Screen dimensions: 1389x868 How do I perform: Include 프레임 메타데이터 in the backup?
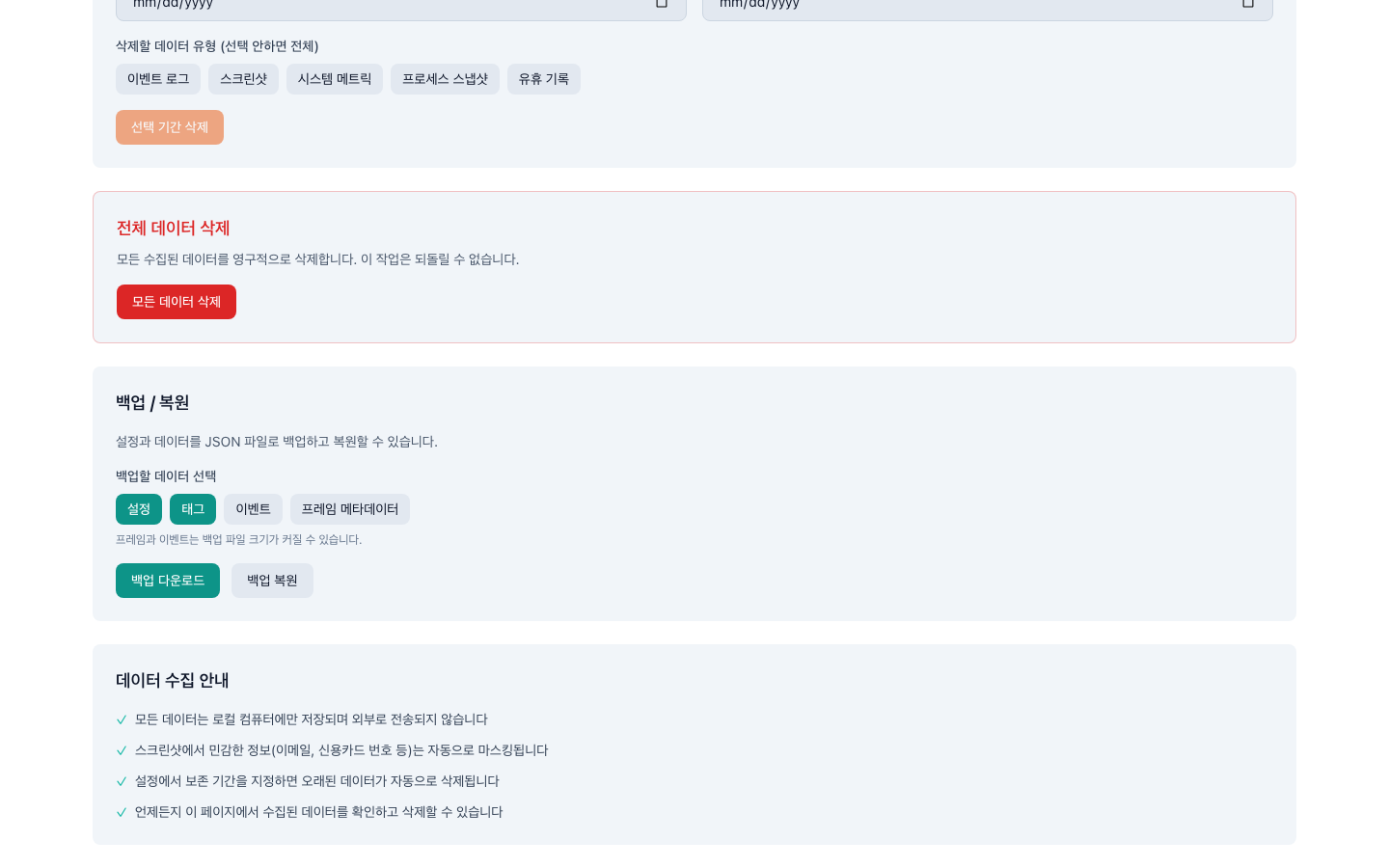point(349,509)
